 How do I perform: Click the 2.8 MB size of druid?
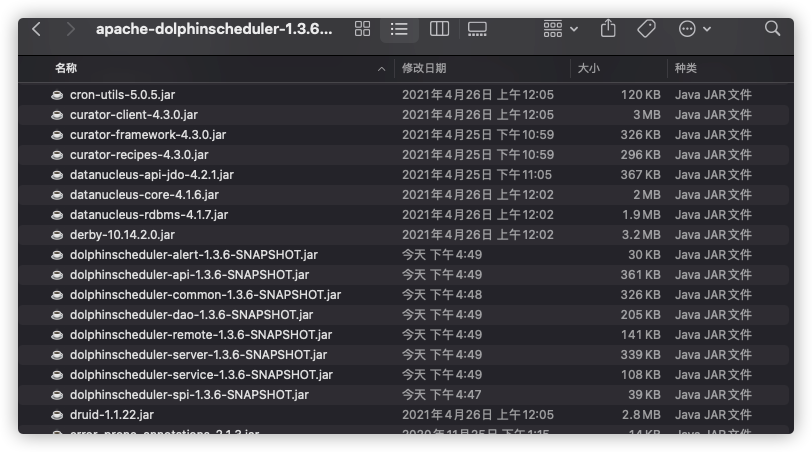(x=641, y=415)
